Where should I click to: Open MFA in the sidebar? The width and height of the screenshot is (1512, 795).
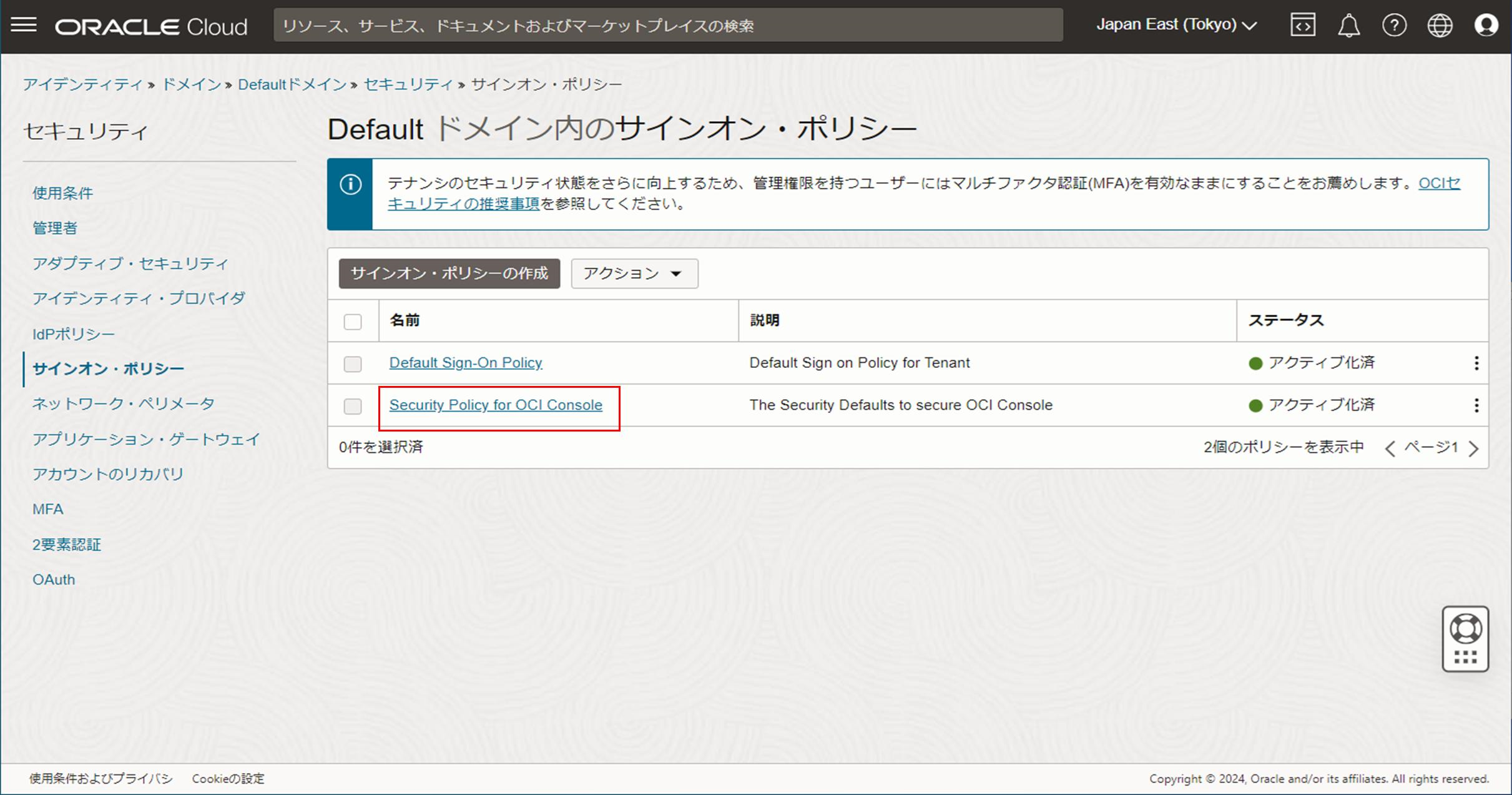48,509
